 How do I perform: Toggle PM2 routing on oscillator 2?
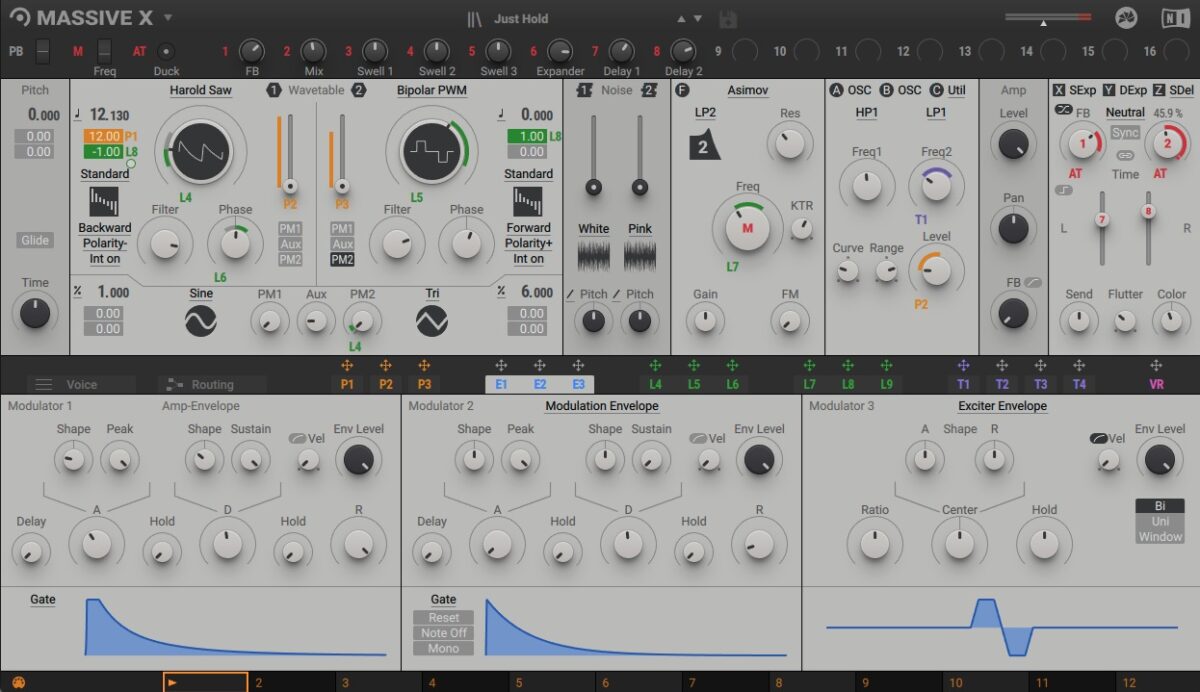pos(342,260)
